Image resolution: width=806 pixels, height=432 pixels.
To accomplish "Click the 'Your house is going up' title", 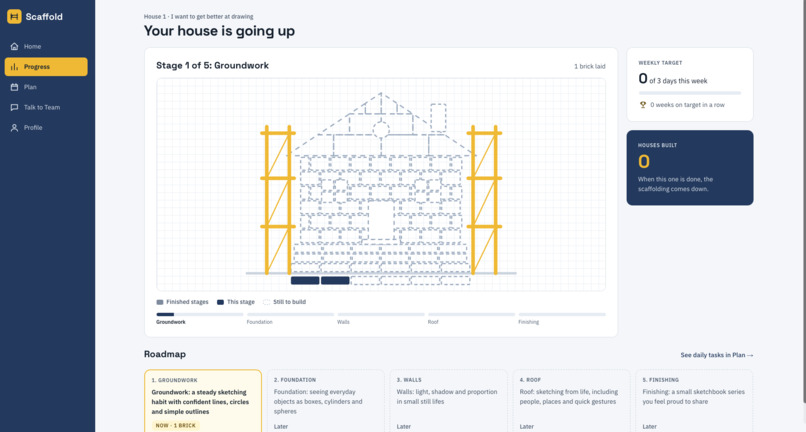I will [x=219, y=31].
